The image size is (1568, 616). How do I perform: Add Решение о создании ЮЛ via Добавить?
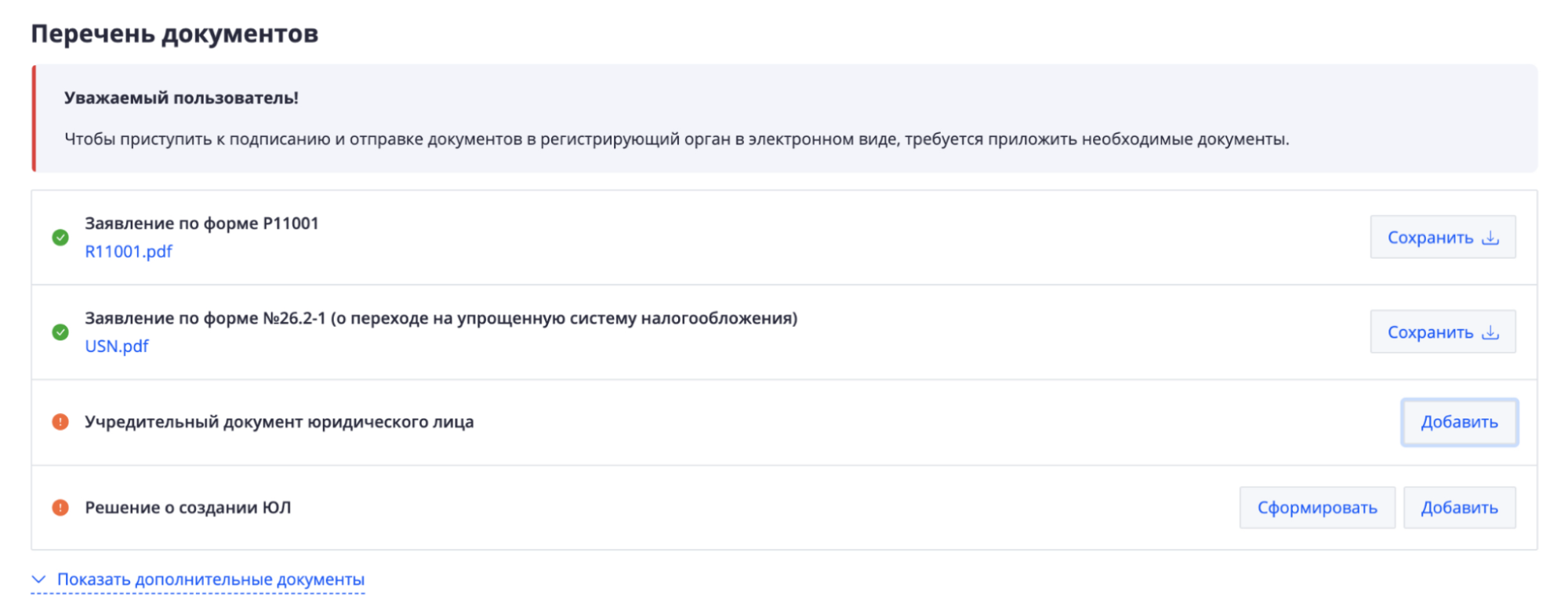tap(1459, 507)
